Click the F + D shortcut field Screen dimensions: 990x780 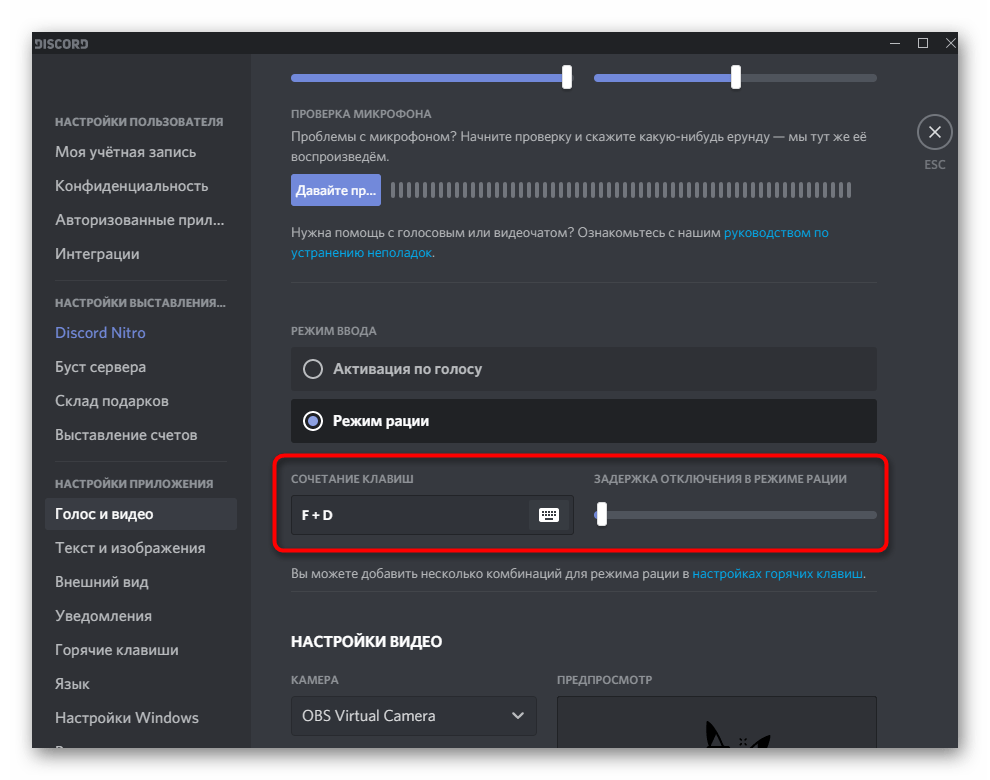pyautogui.click(x=432, y=515)
